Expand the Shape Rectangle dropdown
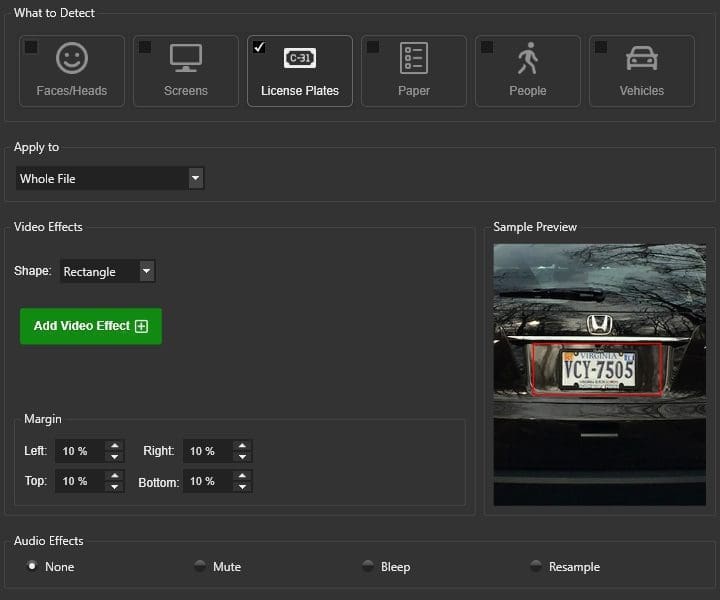720x600 pixels. tap(147, 271)
